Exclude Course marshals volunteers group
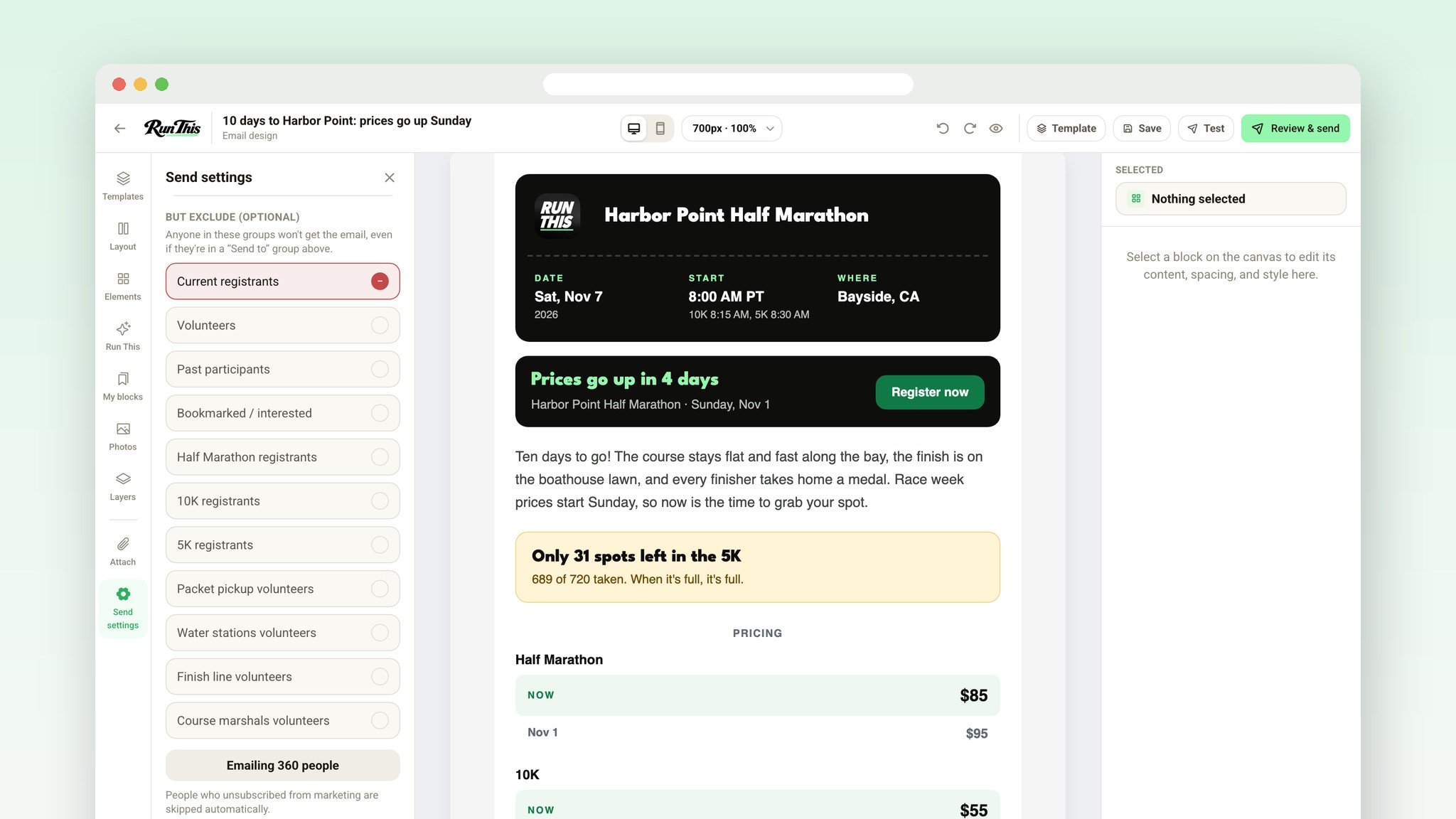 [x=283, y=721]
